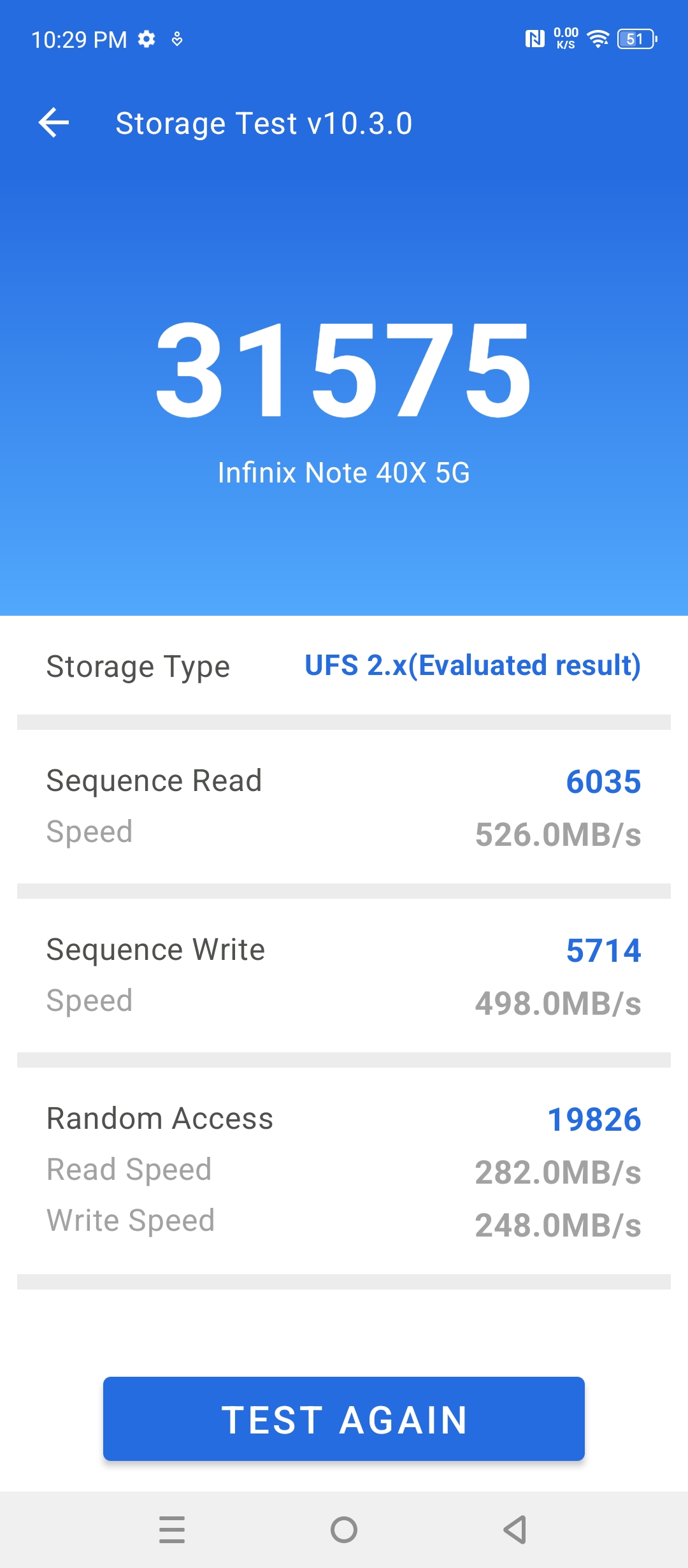
Task: Tap the Android back triangle icon
Action: coord(515,1529)
